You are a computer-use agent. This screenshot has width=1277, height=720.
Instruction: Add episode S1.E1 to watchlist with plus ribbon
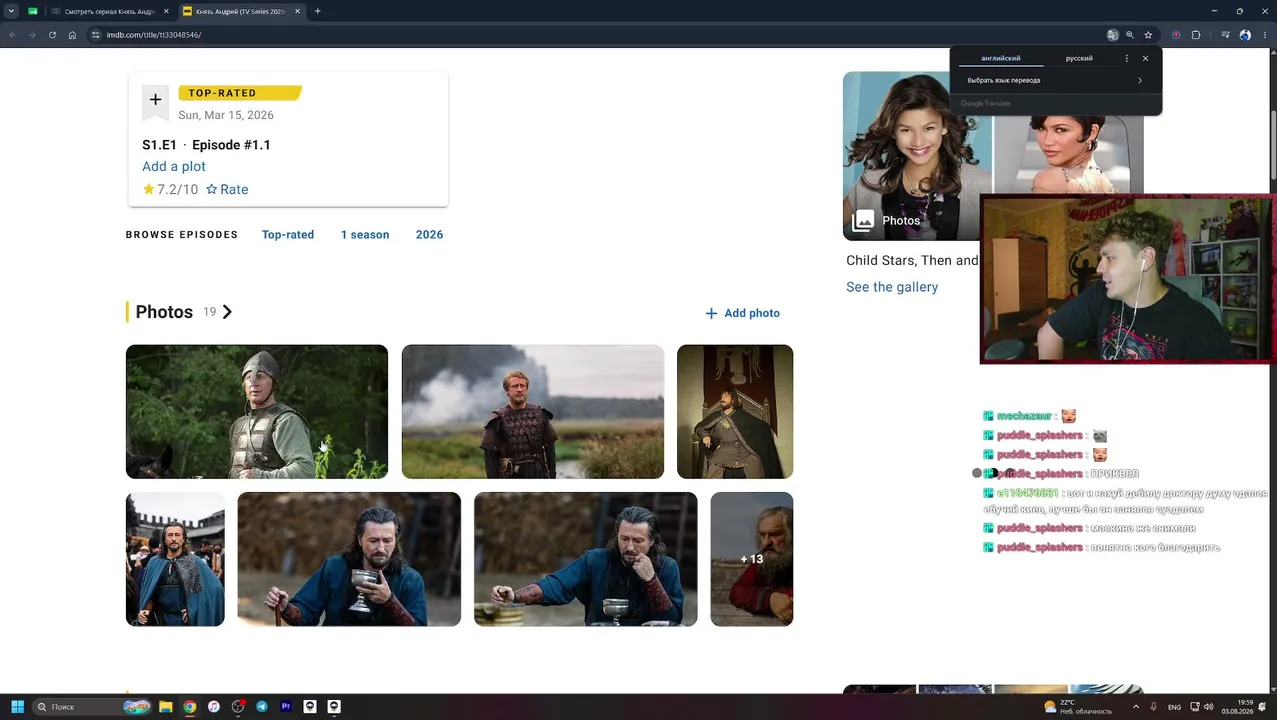tap(155, 100)
